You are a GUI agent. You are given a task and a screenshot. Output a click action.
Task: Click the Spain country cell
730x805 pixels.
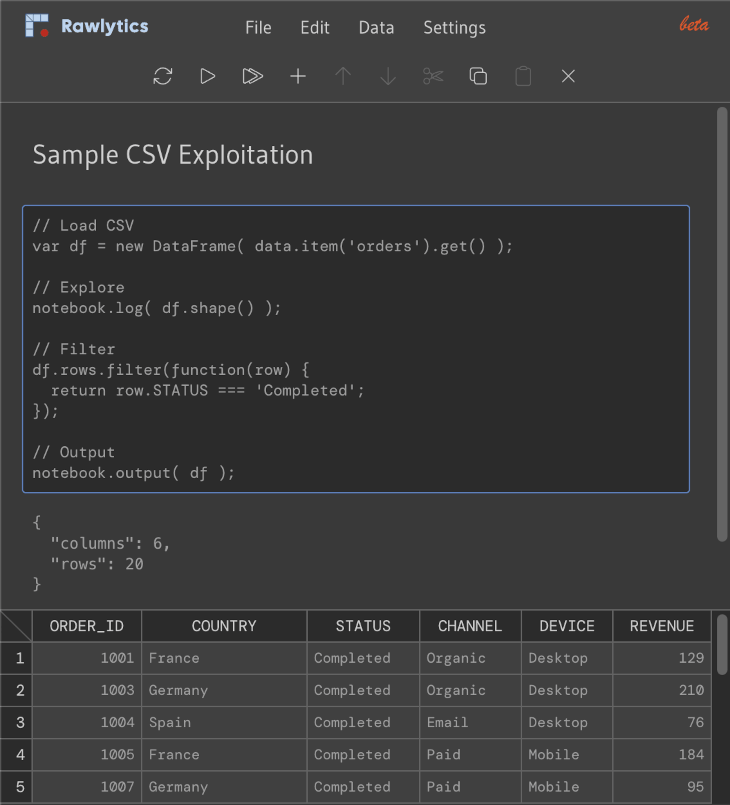pos(224,723)
